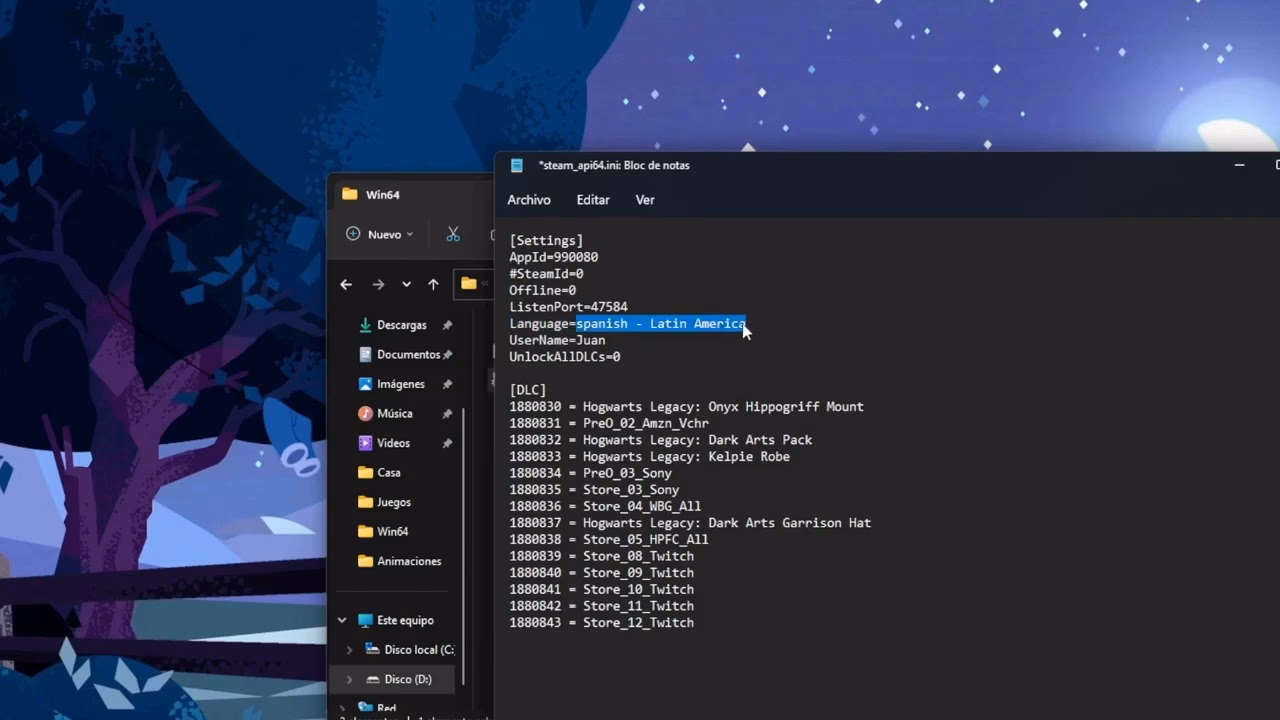This screenshot has width=1280, height=720.
Task: Click the Notepad app icon in title bar
Action: point(517,165)
